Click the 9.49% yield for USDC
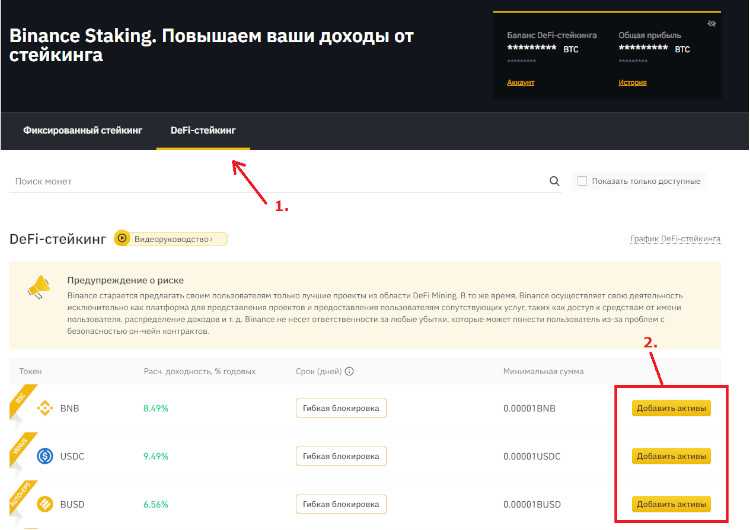Image resolution: width=750 pixels, height=530 pixels. click(x=156, y=456)
